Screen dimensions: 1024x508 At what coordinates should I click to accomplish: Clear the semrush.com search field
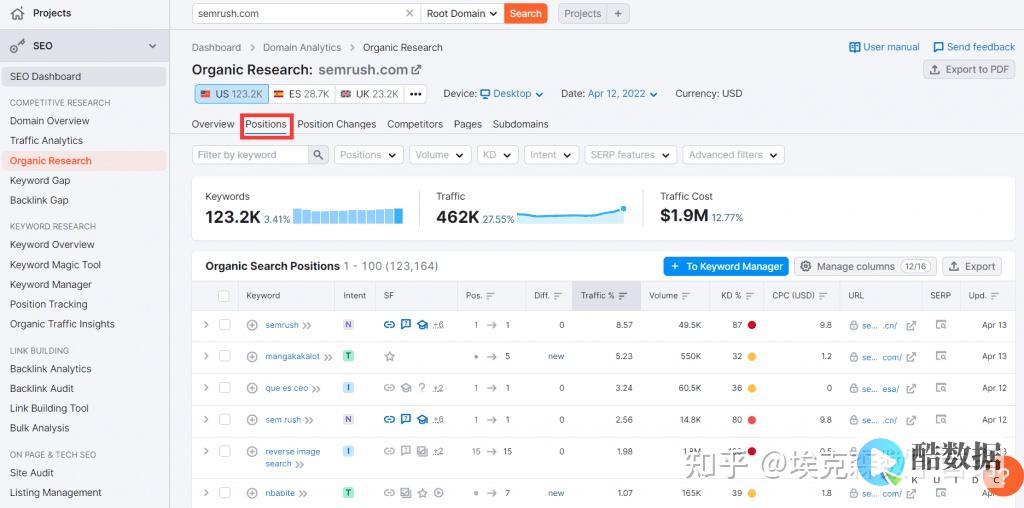(409, 13)
